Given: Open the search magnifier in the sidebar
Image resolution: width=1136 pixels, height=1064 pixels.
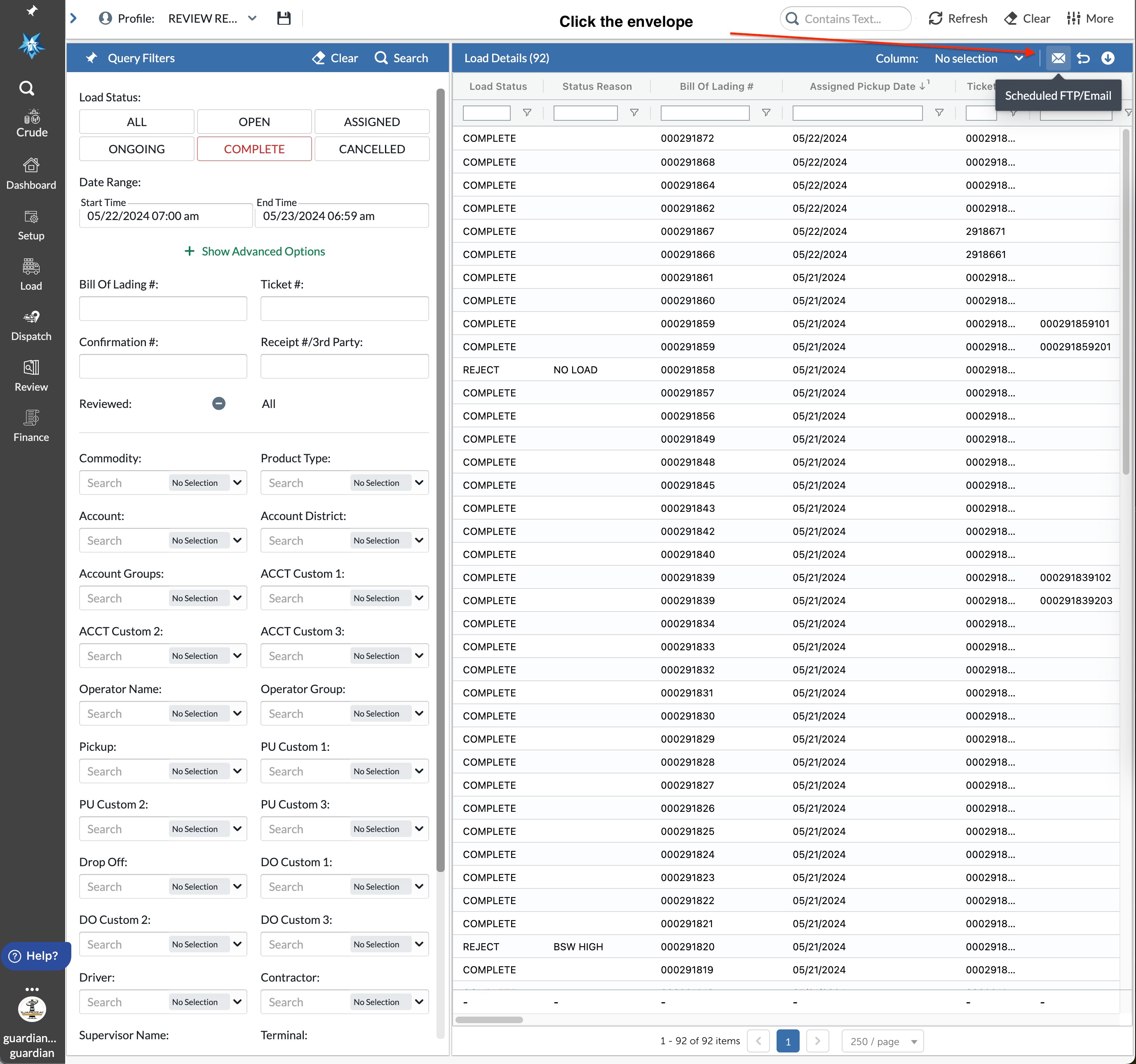Looking at the screenshot, I should tap(27, 88).
